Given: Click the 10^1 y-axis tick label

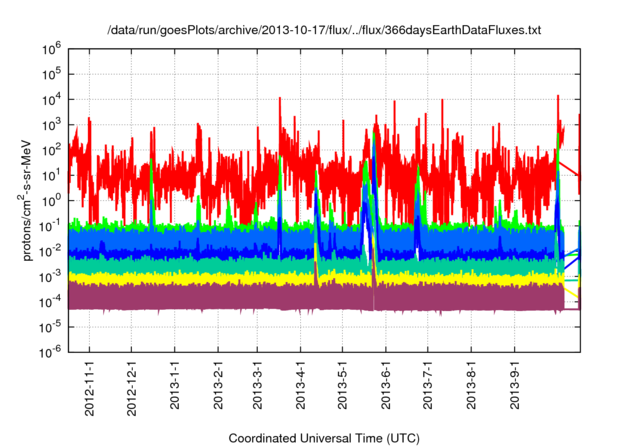Looking at the screenshot, I should [x=51, y=175].
